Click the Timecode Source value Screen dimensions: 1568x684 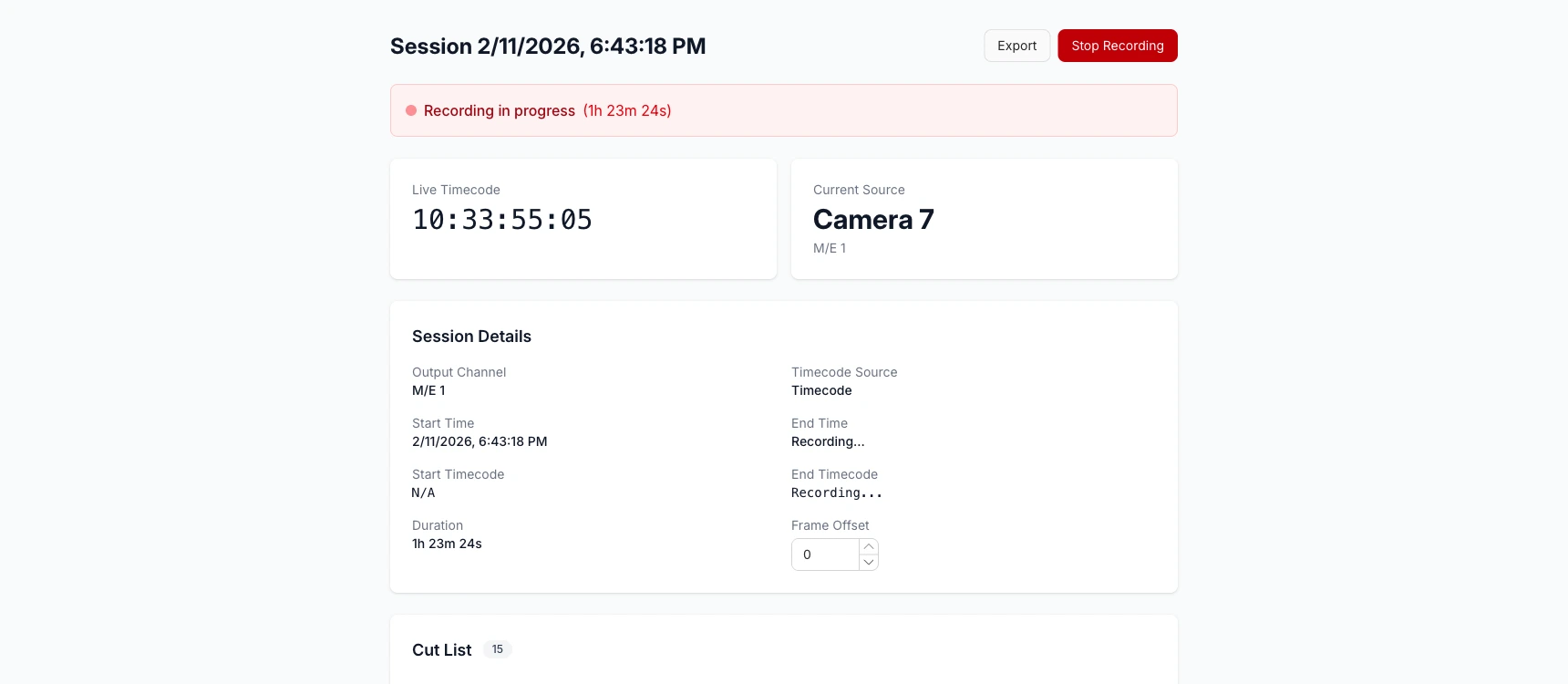tap(821, 390)
